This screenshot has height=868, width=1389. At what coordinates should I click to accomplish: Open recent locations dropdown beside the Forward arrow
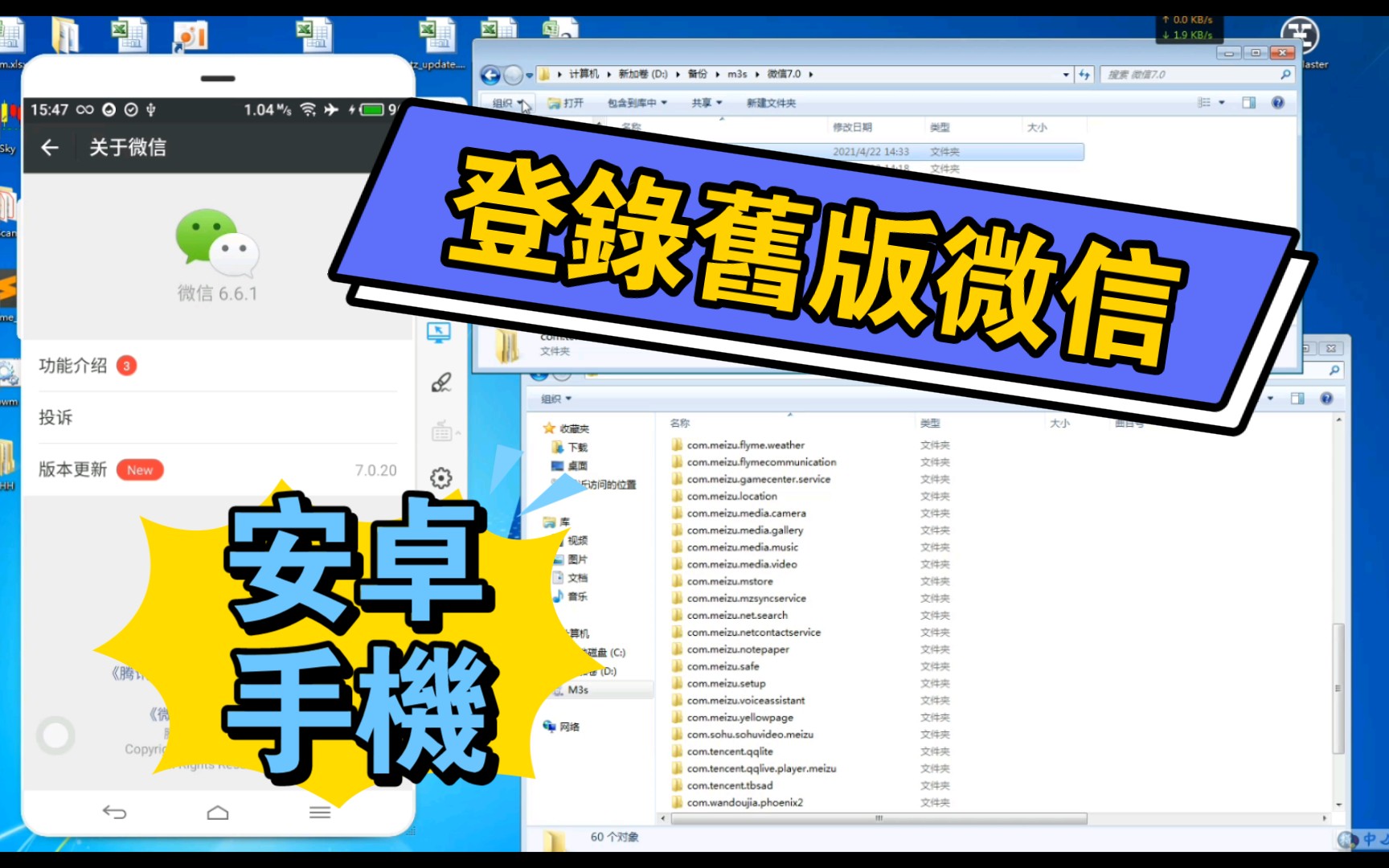coord(529,76)
